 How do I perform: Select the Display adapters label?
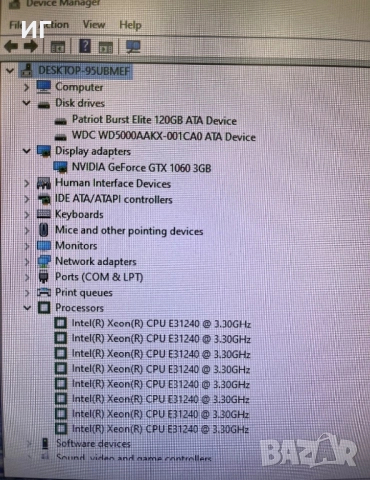(x=93, y=151)
